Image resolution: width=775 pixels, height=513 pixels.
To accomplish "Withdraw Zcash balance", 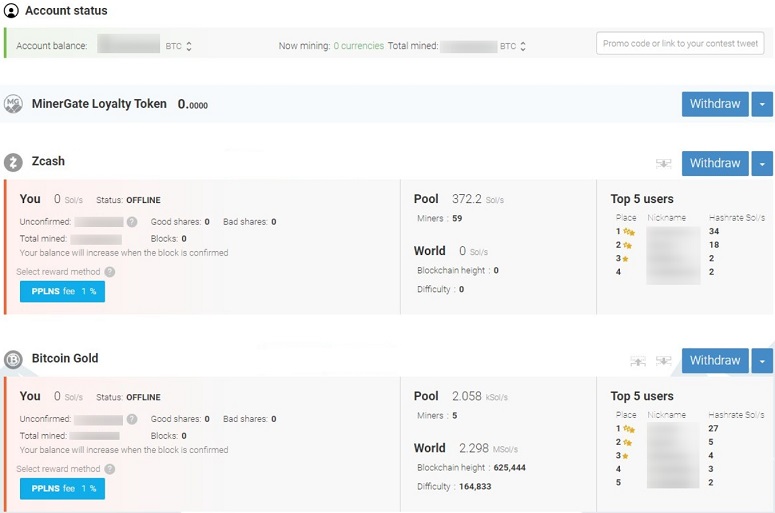I will pos(715,164).
